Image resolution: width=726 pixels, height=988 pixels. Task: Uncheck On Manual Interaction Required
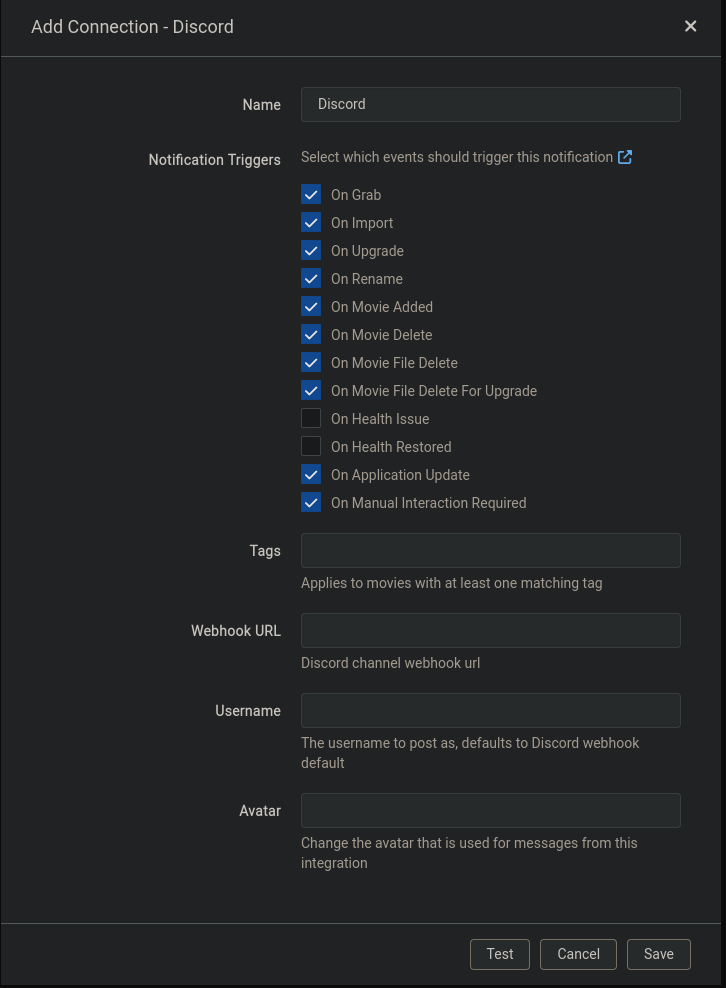[x=311, y=502]
